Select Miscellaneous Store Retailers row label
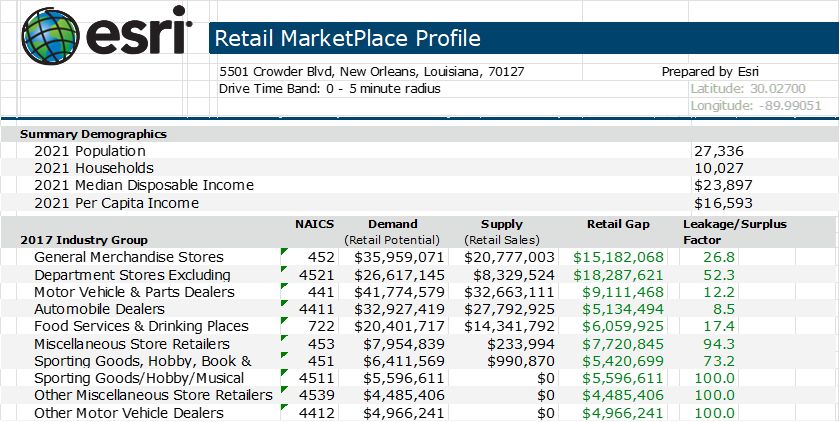The width and height of the screenshot is (840, 422). tap(132, 344)
